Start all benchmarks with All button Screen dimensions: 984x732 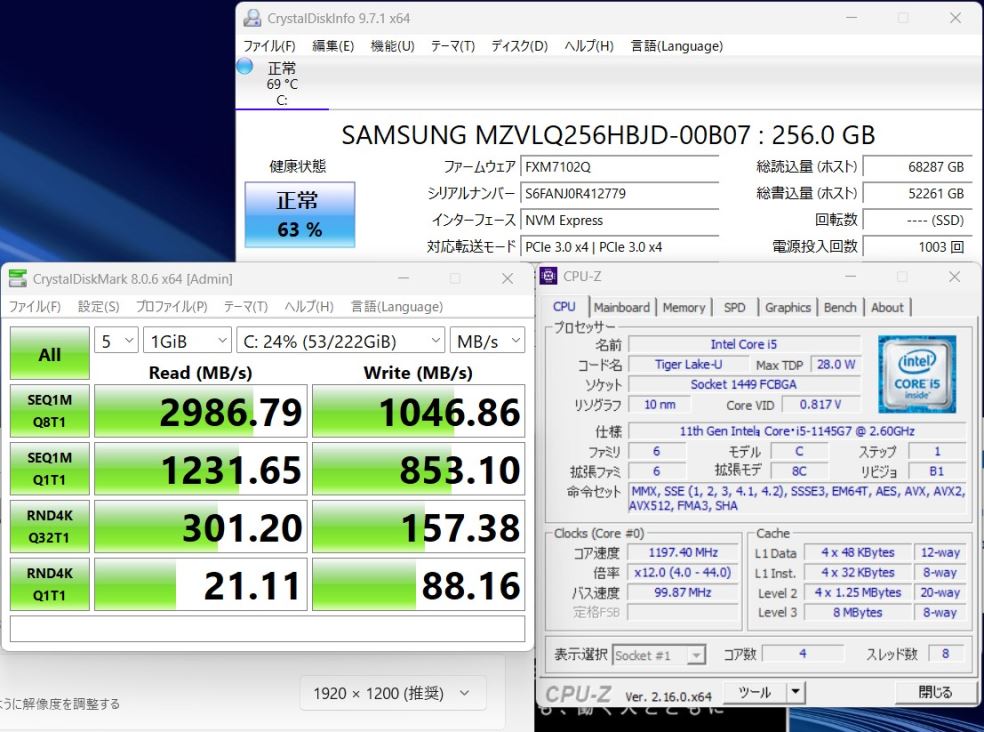pyautogui.click(x=49, y=354)
